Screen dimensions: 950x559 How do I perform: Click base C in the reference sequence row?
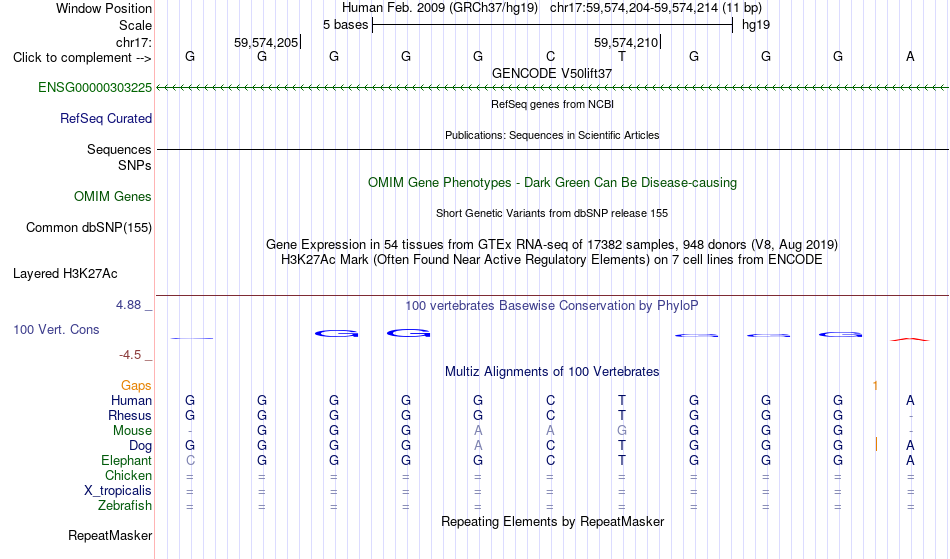click(550, 56)
